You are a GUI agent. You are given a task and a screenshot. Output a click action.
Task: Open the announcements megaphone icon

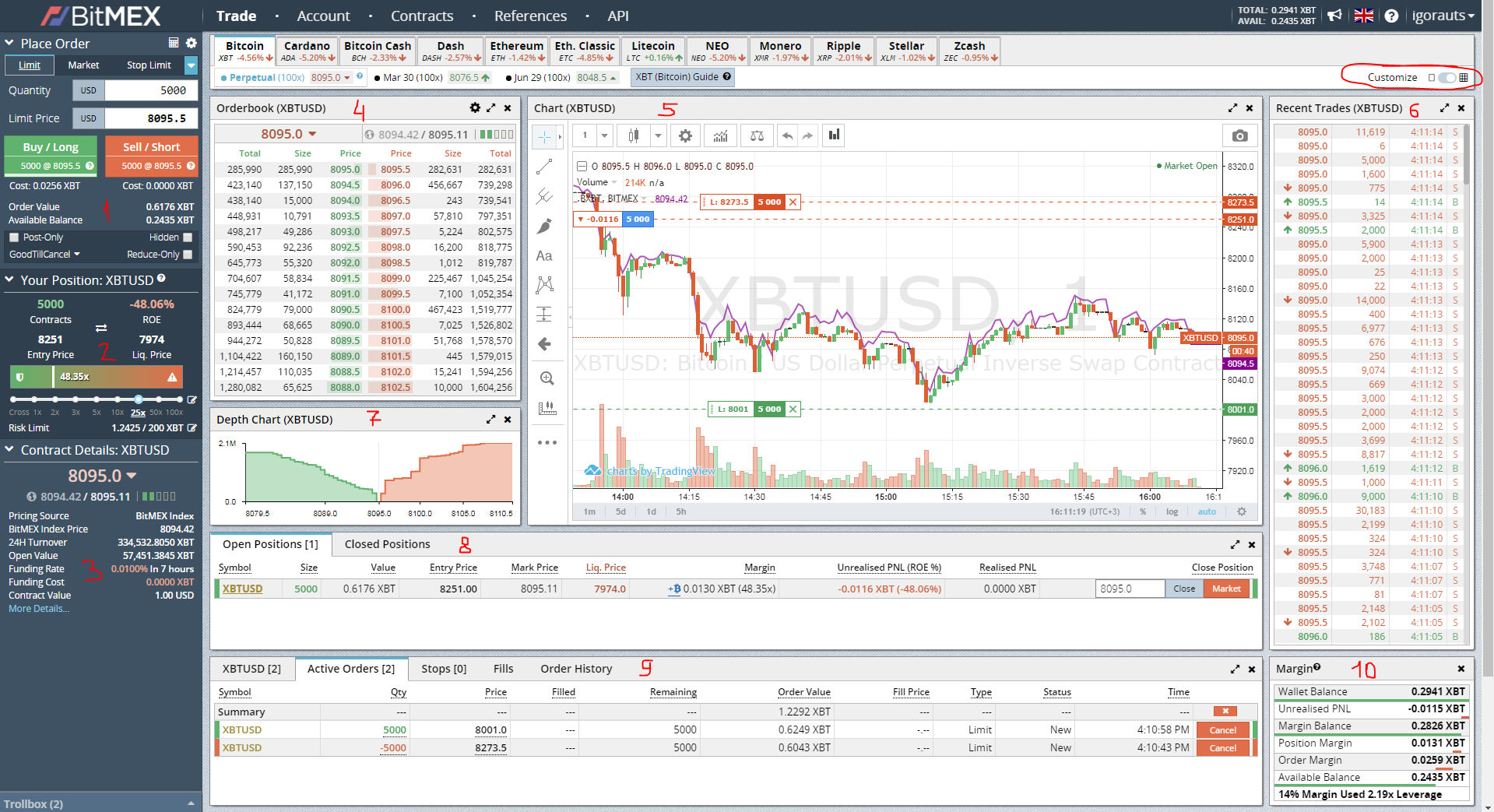(x=1334, y=16)
